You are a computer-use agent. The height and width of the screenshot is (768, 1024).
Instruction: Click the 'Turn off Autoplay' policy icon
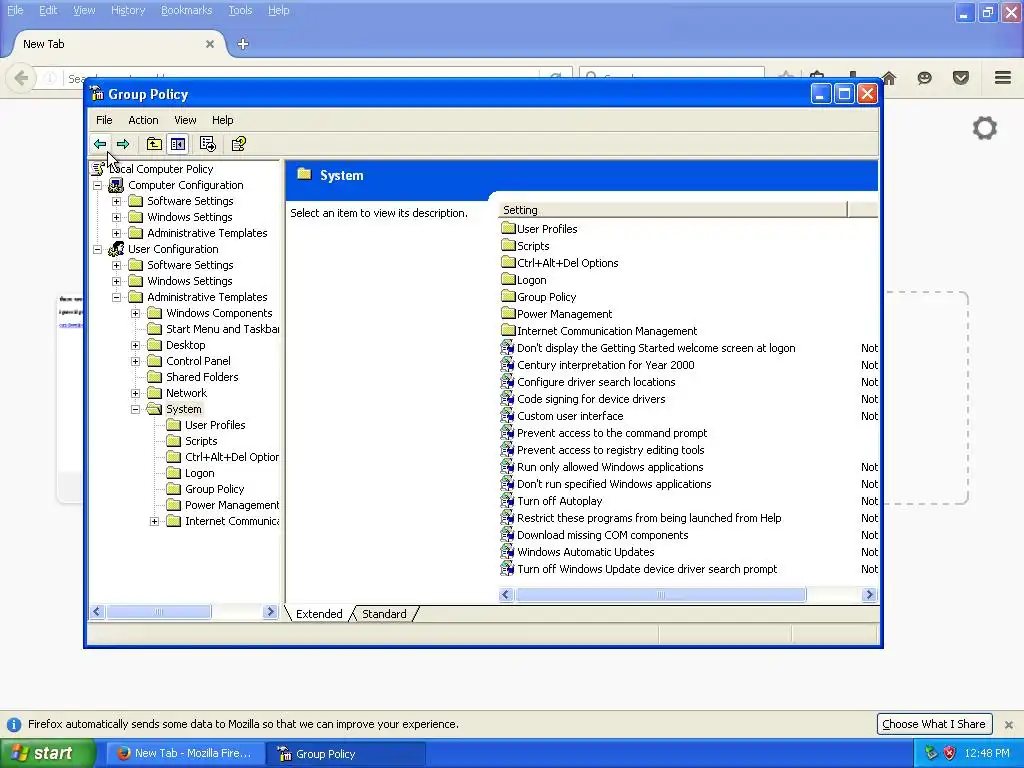[x=507, y=501]
